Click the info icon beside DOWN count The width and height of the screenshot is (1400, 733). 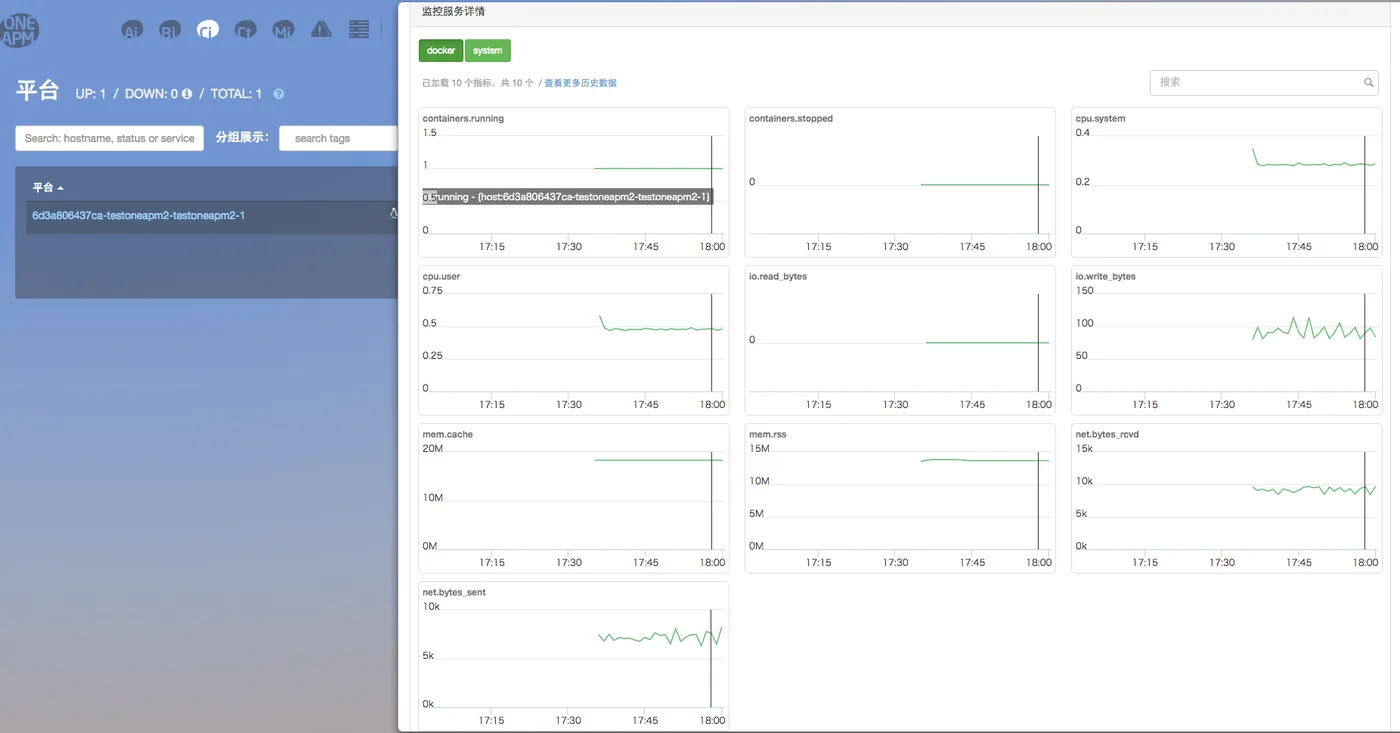click(x=187, y=93)
